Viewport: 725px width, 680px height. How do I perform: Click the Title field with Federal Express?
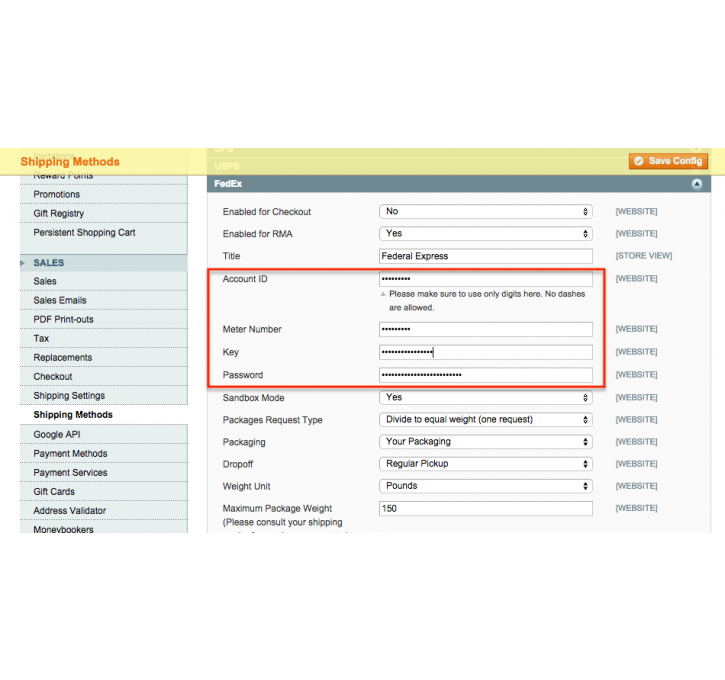point(485,256)
